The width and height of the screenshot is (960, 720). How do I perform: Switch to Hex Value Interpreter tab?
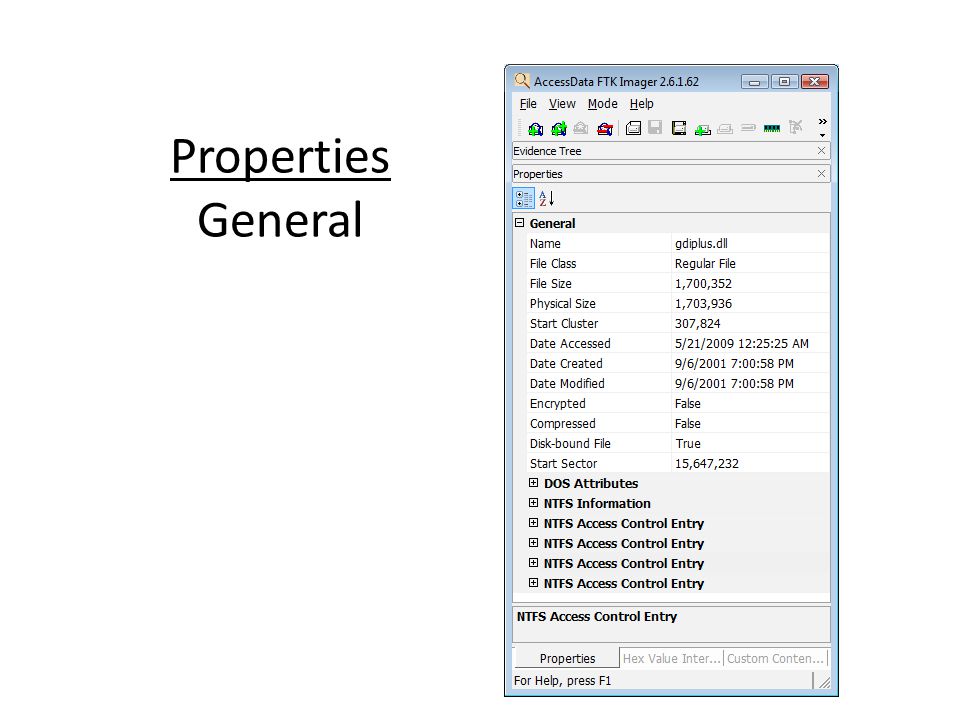coord(671,658)
